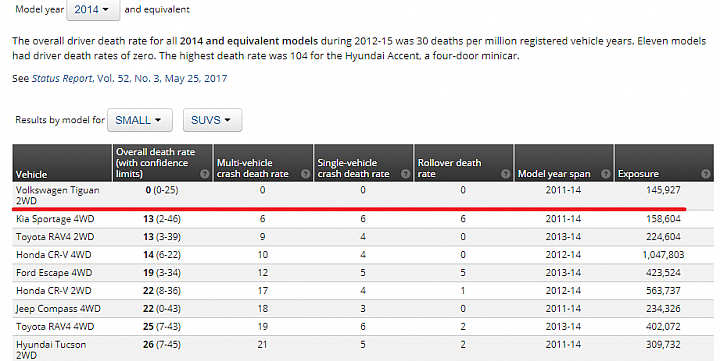Click the 22 (0-43) death rate cell
This screenshot has height=361, width=720.
click(162, 309)
